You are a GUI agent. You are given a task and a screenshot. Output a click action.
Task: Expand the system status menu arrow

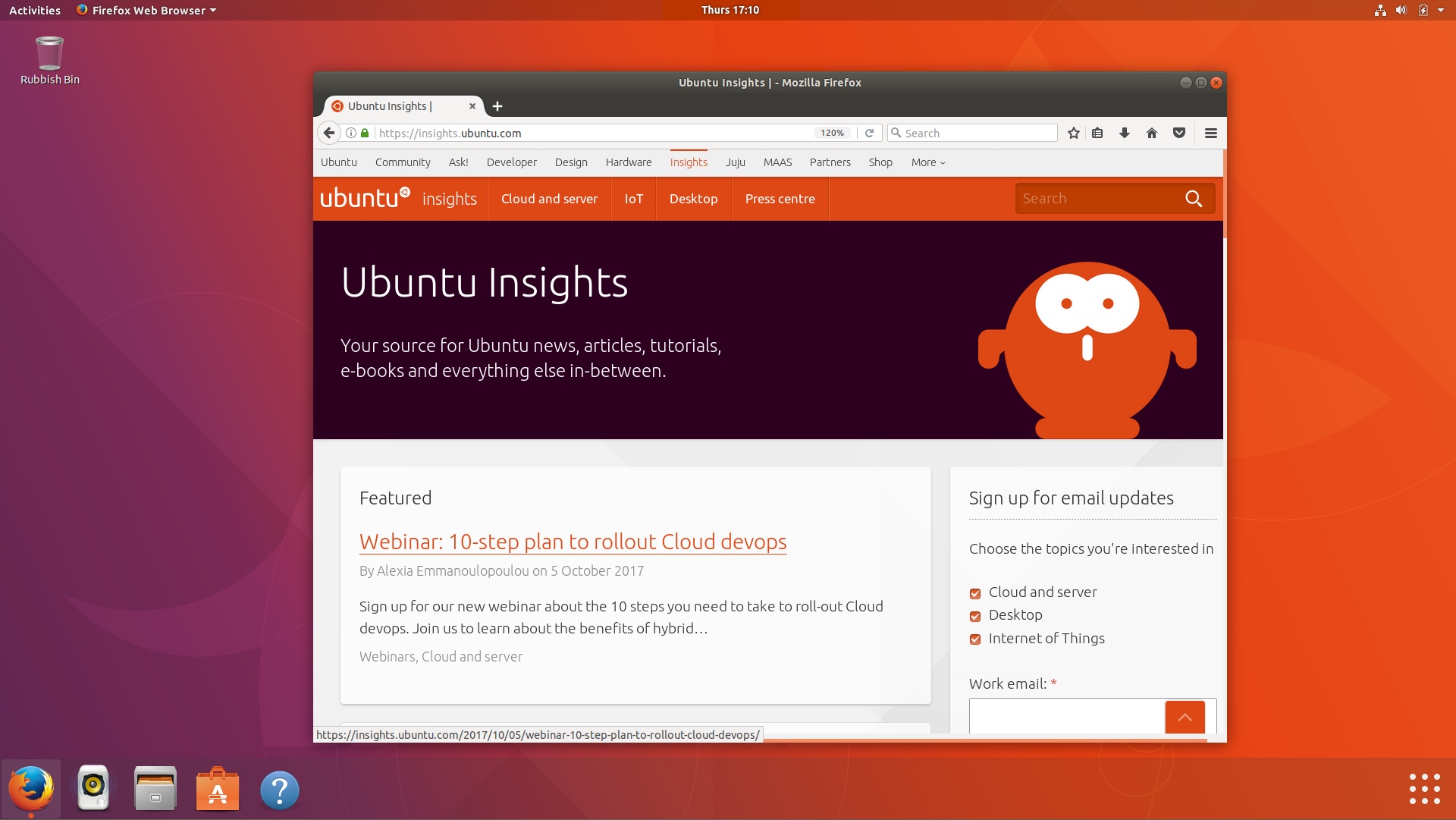pyautogui.click(x=1441, y=10)
